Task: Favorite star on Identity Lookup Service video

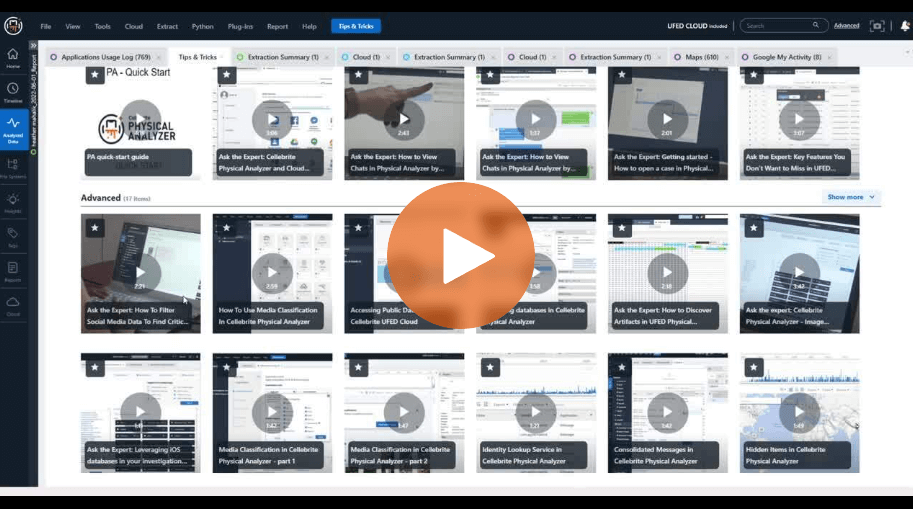Action: click(490, 367)
